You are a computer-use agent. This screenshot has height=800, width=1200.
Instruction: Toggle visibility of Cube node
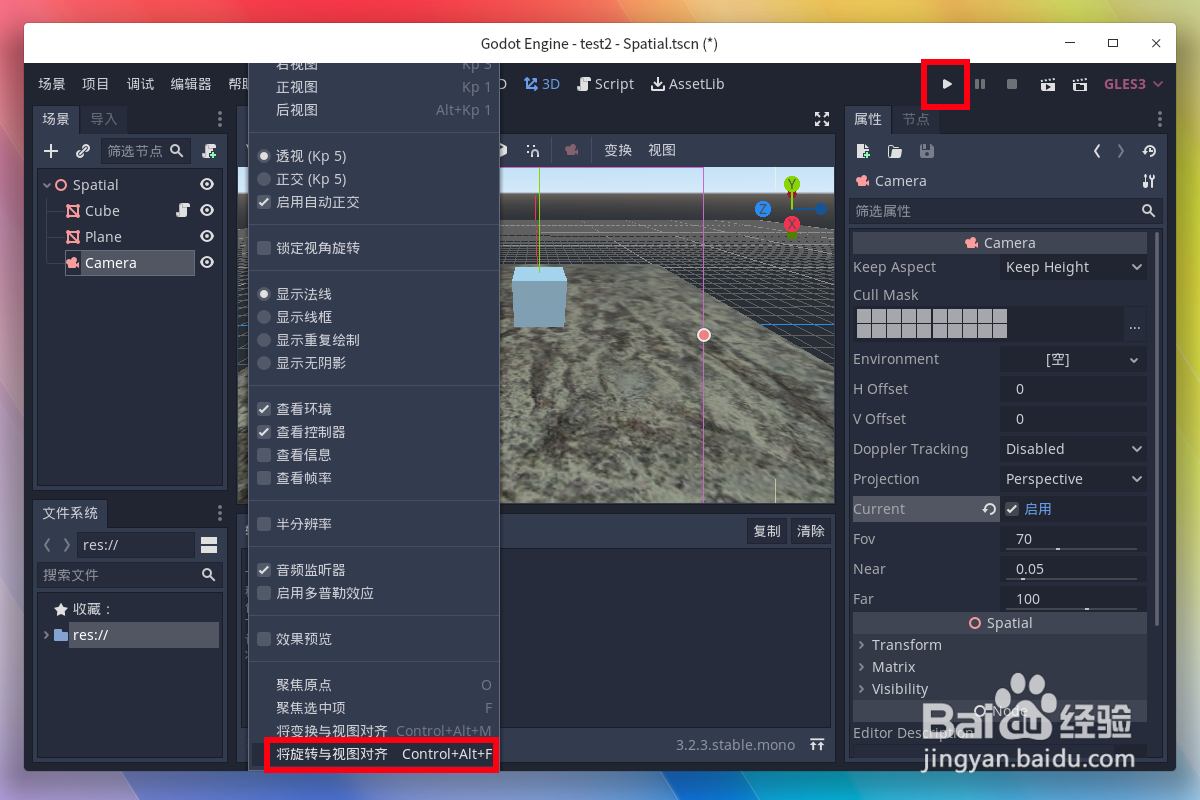[207, 210]
